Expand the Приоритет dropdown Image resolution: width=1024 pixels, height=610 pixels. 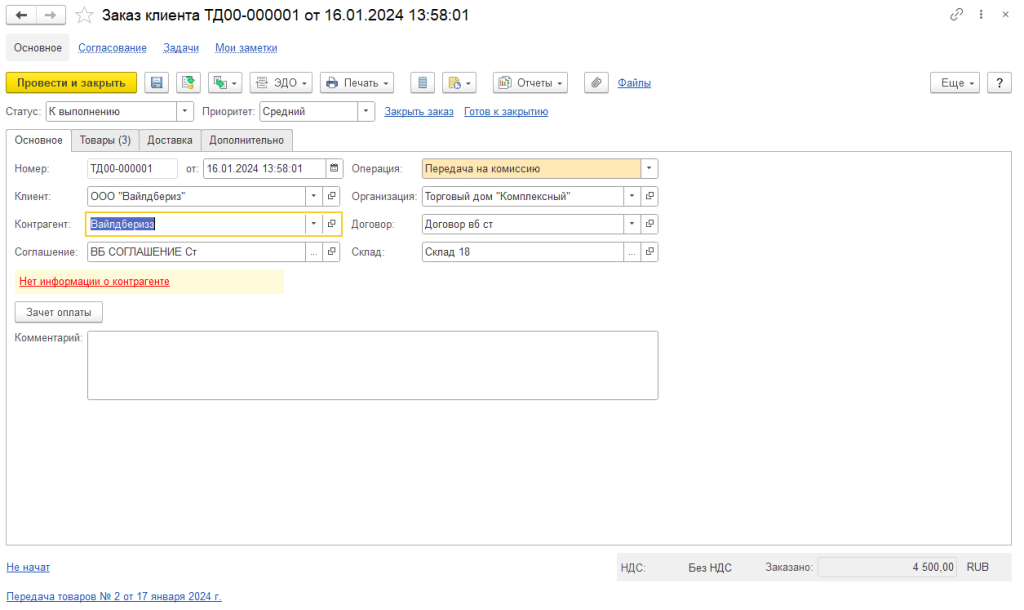click(366, 112)
